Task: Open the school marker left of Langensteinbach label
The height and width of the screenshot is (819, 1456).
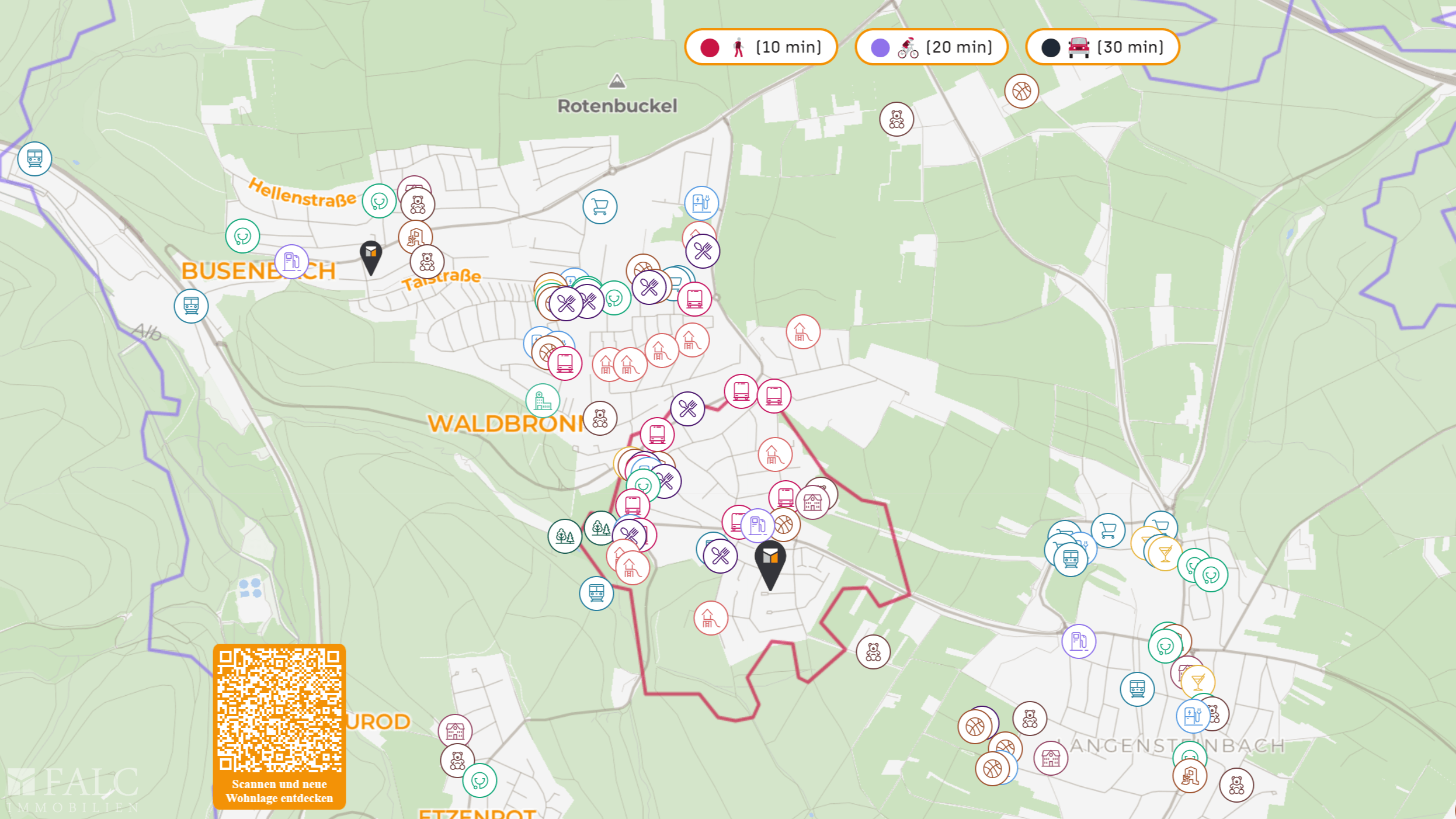Action: coord(1051,758)
